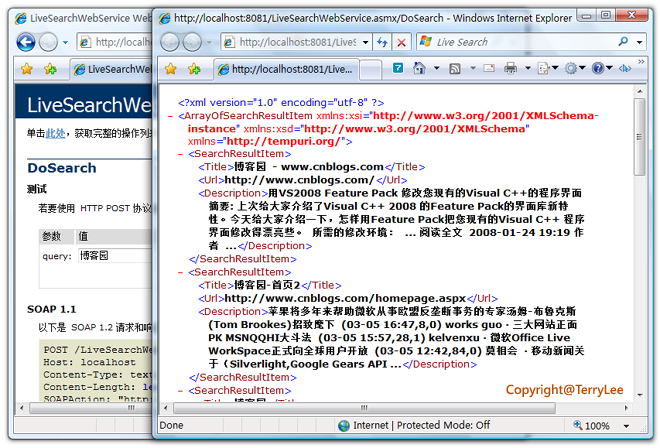This screenshot has height=448, width=660.
Task: Collapse third SearchResultItem XML node
Action: [x=181, y=391]
